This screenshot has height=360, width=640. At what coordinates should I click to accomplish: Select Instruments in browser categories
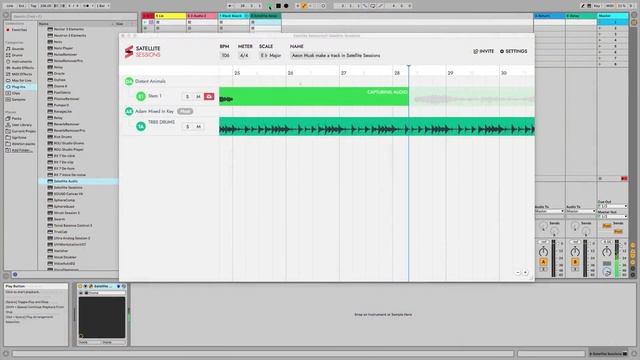(x=21, y=62)
